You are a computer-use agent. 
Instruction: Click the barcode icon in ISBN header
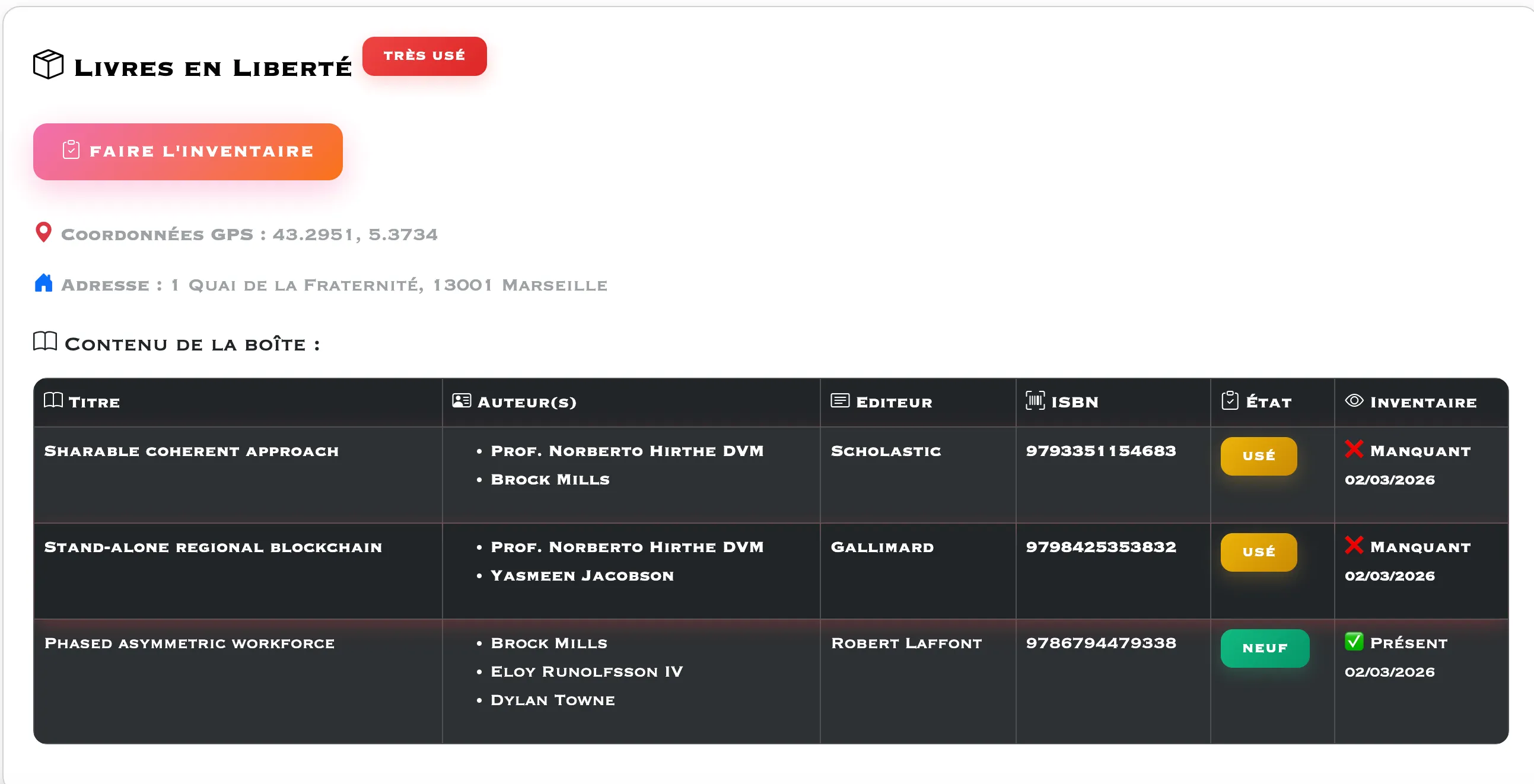[x=1035, y=401]
